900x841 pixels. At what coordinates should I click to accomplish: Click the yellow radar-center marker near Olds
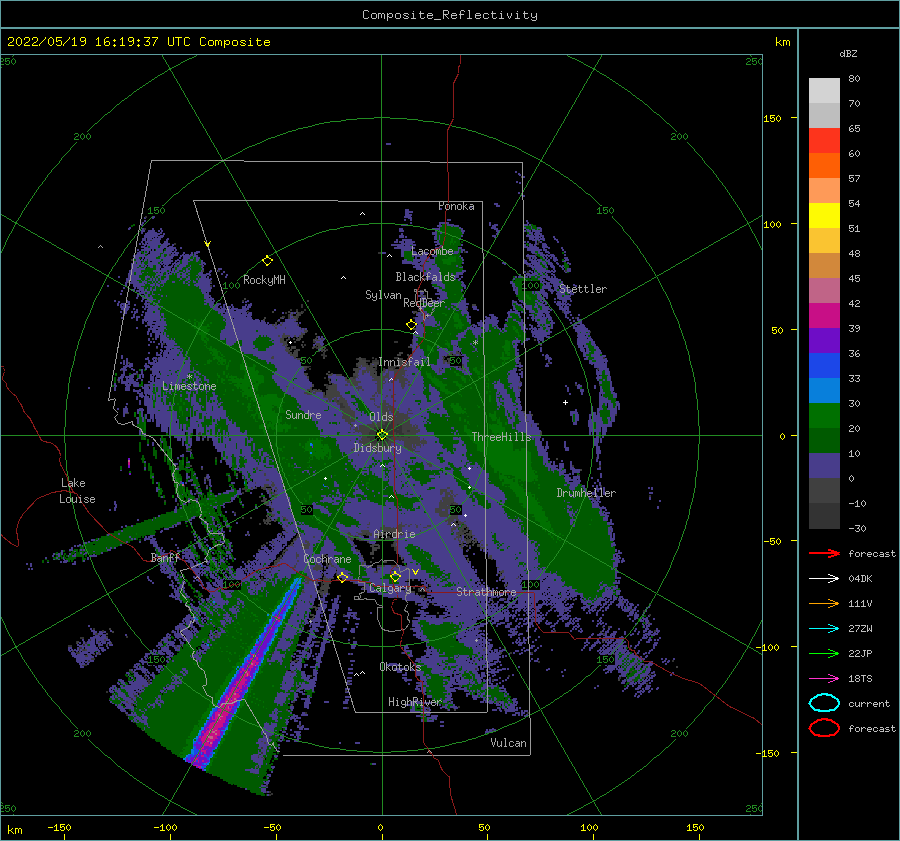(x=382, y=435)
